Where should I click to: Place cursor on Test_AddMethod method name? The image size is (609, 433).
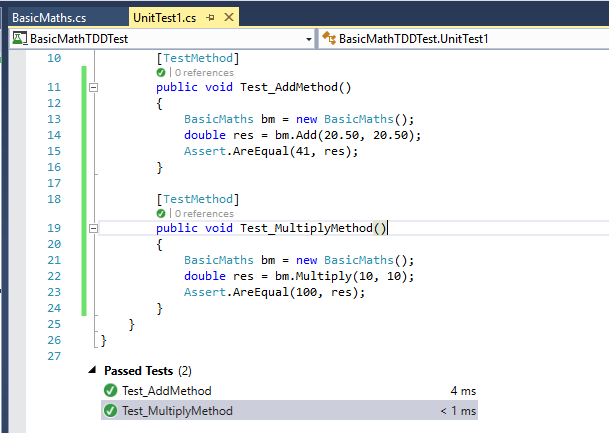tap(289, 87)
